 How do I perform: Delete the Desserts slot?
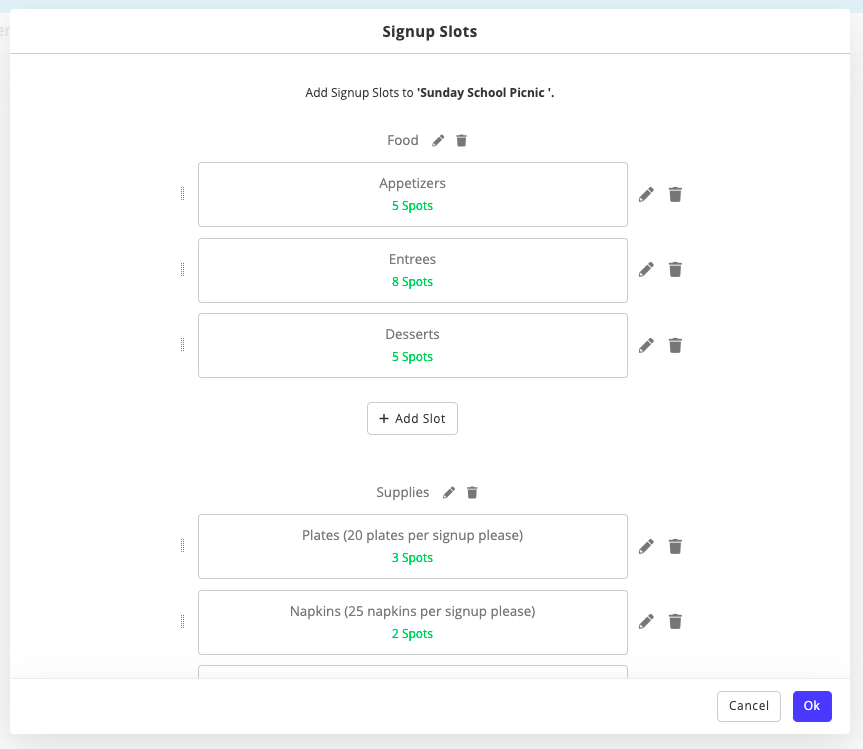click(x=675, y=345)
